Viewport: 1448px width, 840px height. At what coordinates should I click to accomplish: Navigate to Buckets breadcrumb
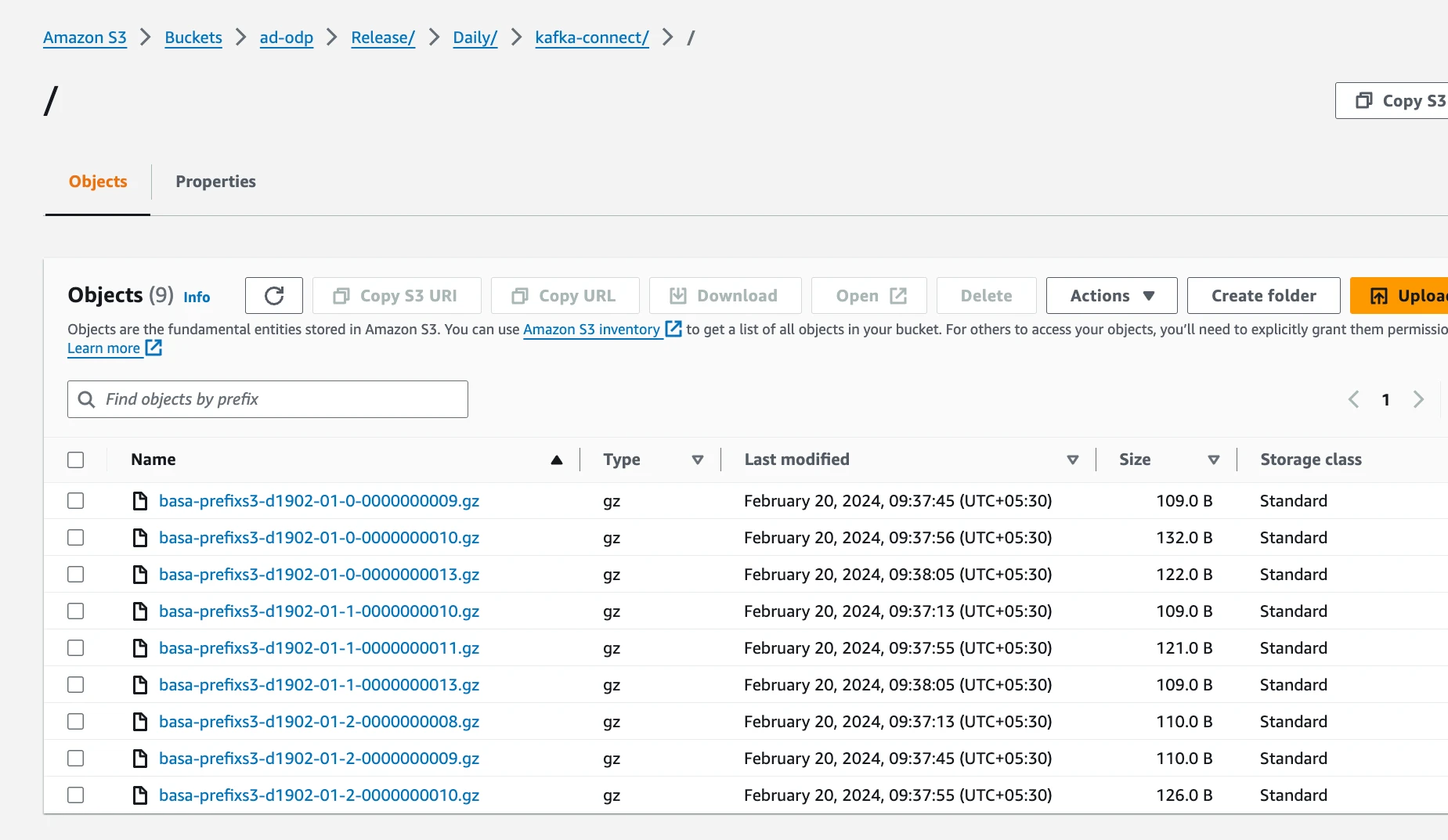193,38
